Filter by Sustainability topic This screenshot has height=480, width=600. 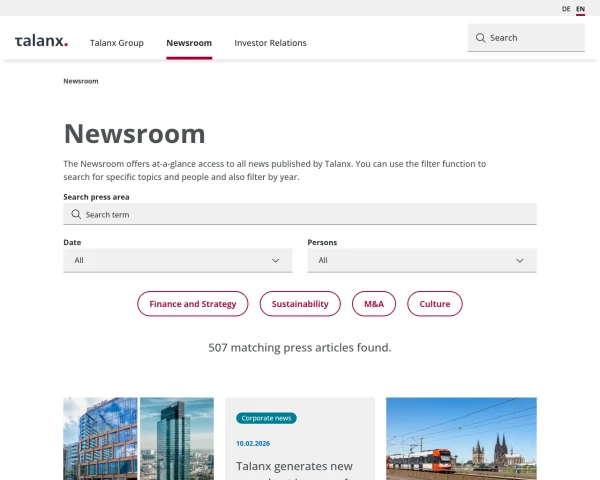click(x=300, y=304)
